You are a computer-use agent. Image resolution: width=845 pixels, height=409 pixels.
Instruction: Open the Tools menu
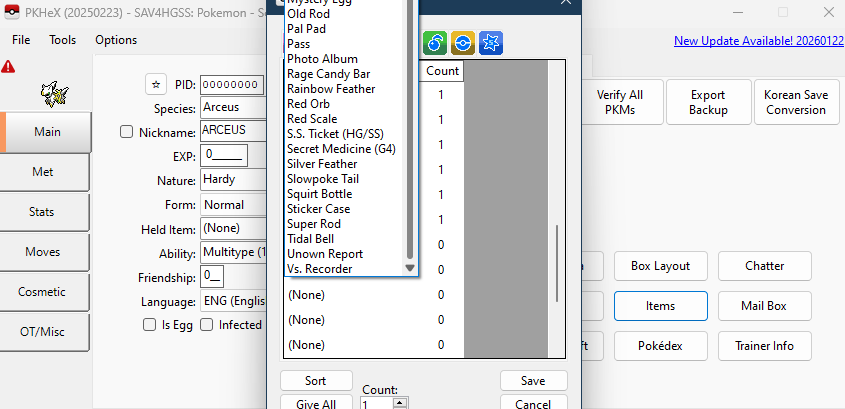click(x=63, y=40)
